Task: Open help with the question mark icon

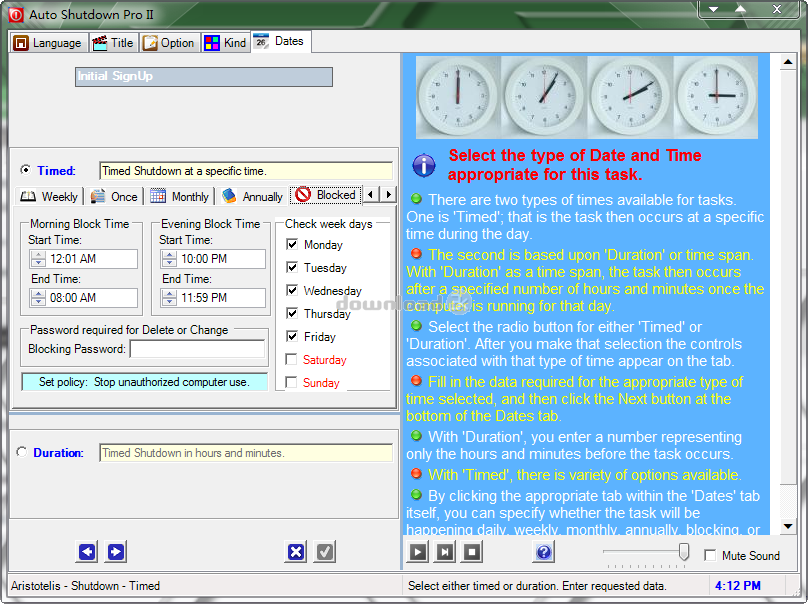Action: (x=544, y=552)
